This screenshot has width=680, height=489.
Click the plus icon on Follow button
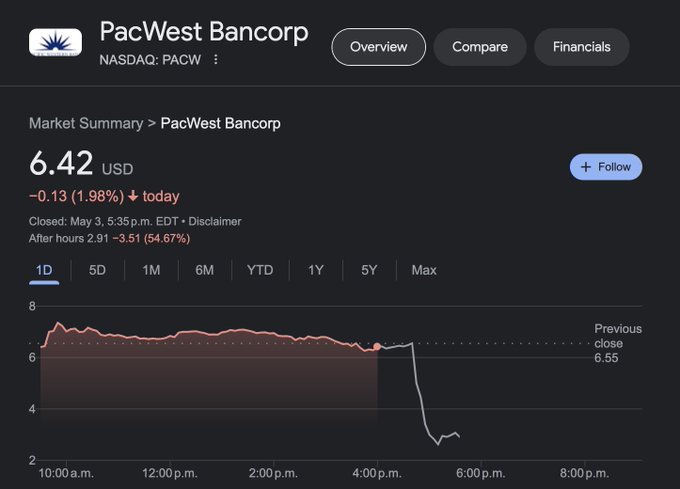pyautogui.click(x=585, y=167)
